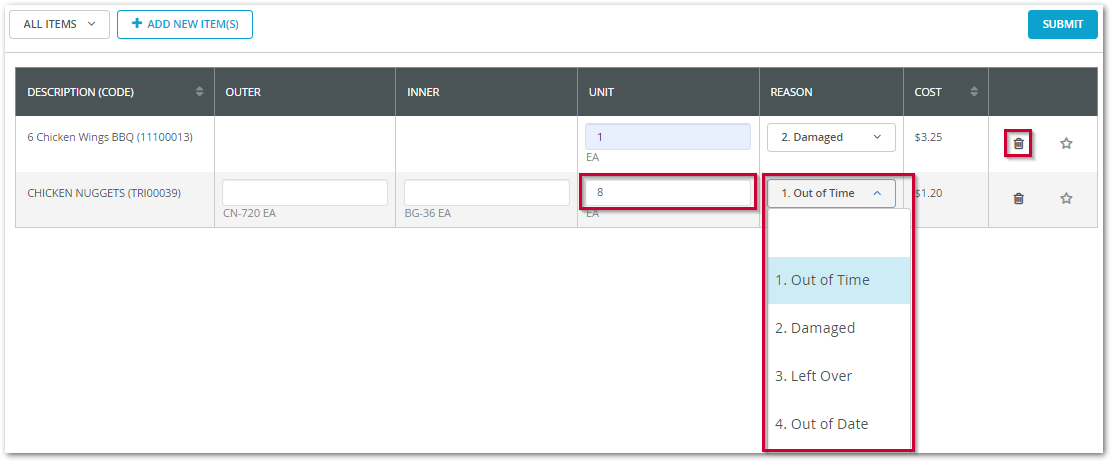Choose '1. Out of Time' reason option

click(837, 280)
